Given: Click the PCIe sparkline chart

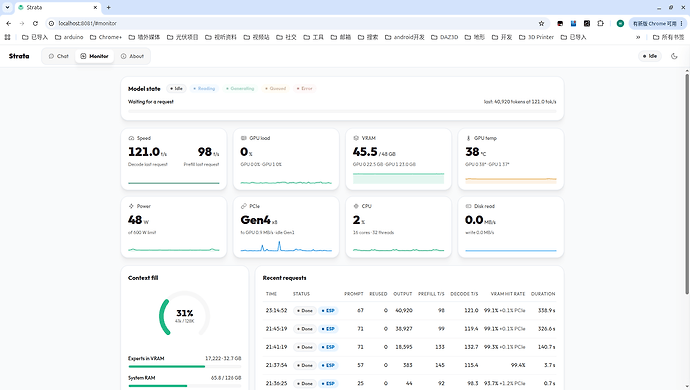Looking at the screenshot, I should click(286, 247).
